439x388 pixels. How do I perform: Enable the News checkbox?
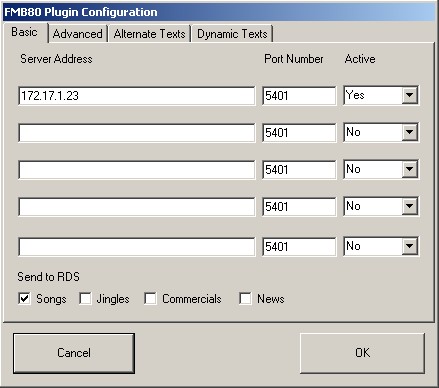(245, 299)
